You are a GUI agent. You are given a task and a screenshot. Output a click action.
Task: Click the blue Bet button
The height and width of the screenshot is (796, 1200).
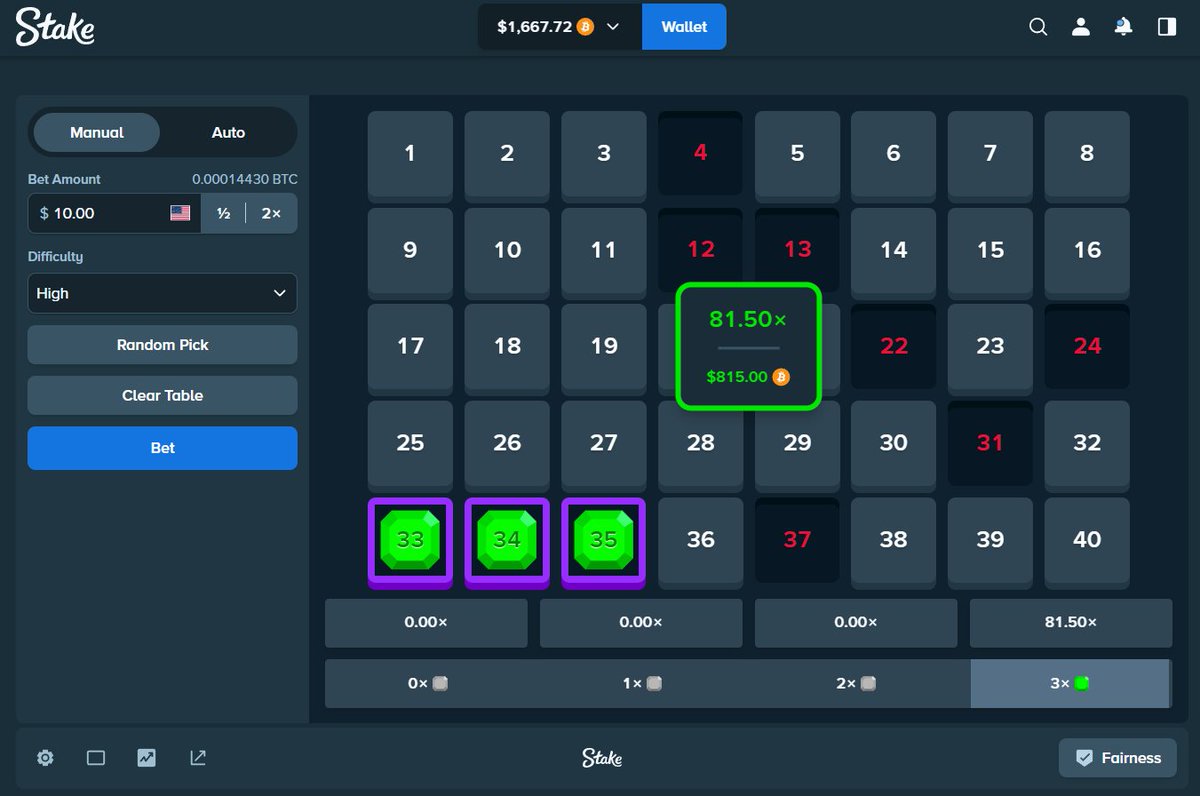[162, 448]
